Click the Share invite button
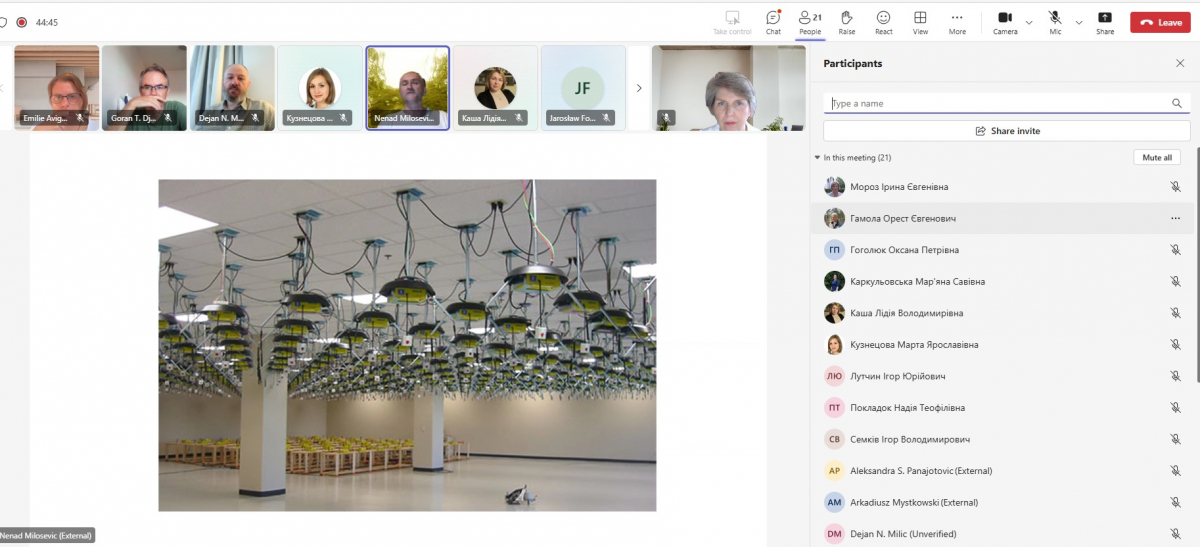 pyautogui.click(x=1006, y=131)
